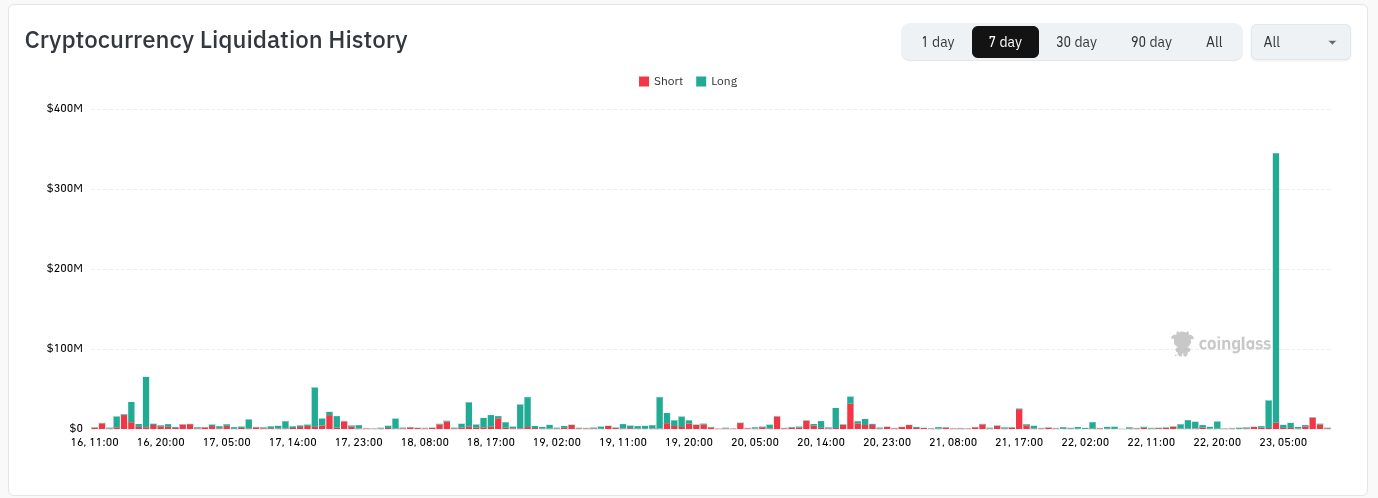1378x498 pixels.
Task: Click the coinglass watermark logo icon
Action: (x=1183, y=344)
